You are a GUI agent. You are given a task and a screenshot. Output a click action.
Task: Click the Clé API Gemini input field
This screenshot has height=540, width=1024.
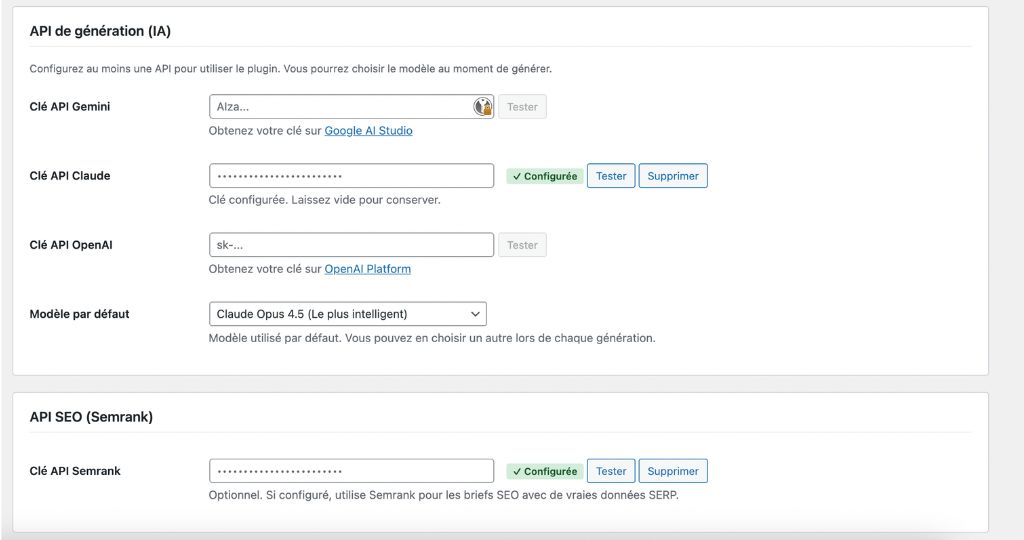tap(351, 106)
